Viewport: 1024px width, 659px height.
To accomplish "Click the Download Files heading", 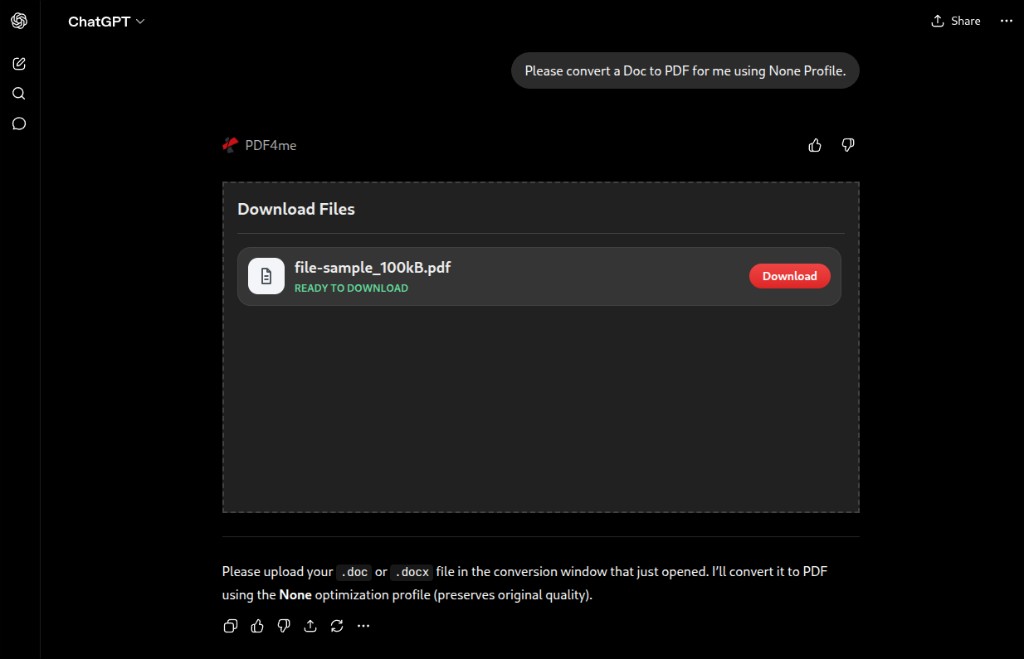I will [x=296, y=209].
